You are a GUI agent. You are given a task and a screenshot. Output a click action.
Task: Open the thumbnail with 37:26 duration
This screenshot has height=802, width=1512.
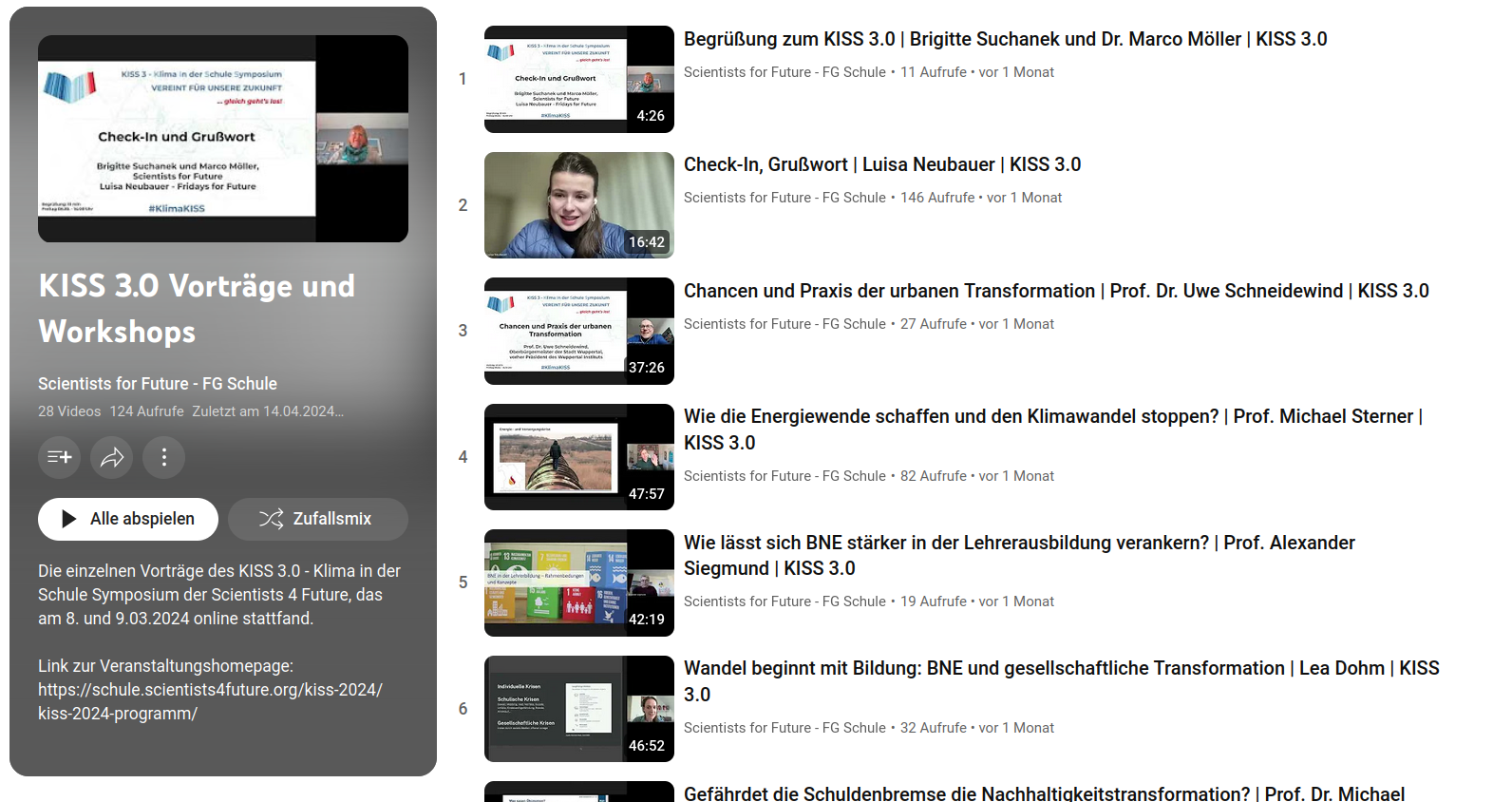[x=579, y=331]
